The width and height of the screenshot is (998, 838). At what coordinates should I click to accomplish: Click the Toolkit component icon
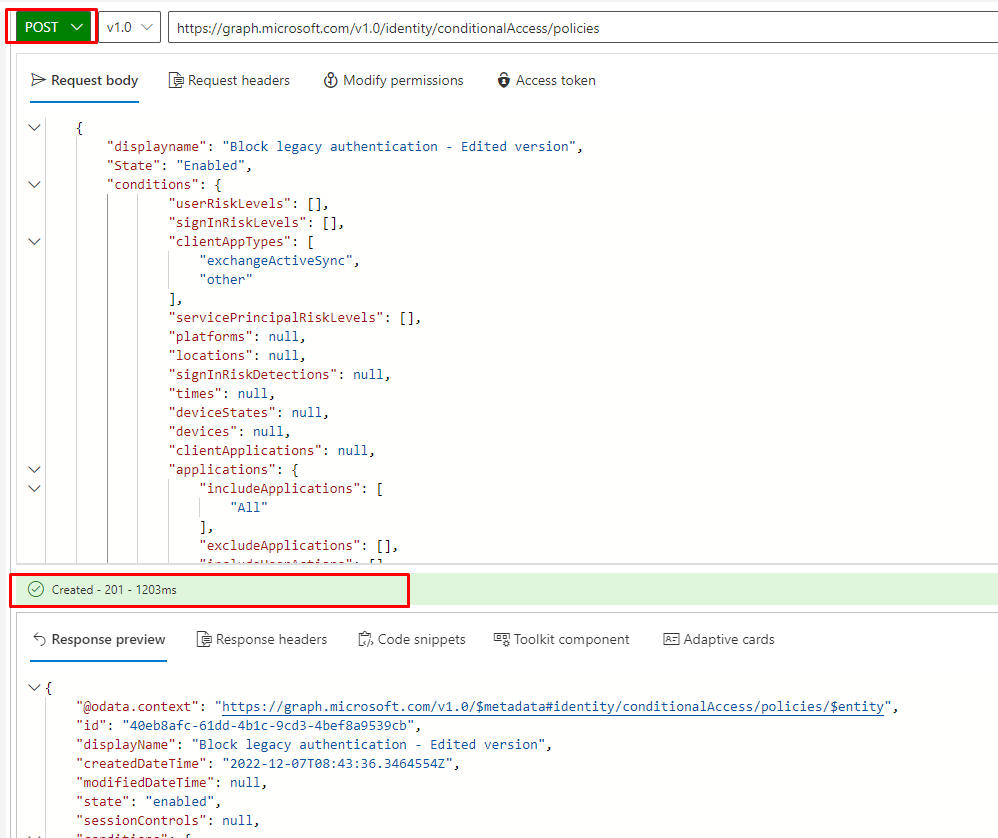pyautogui.click(x=502, y=639)
